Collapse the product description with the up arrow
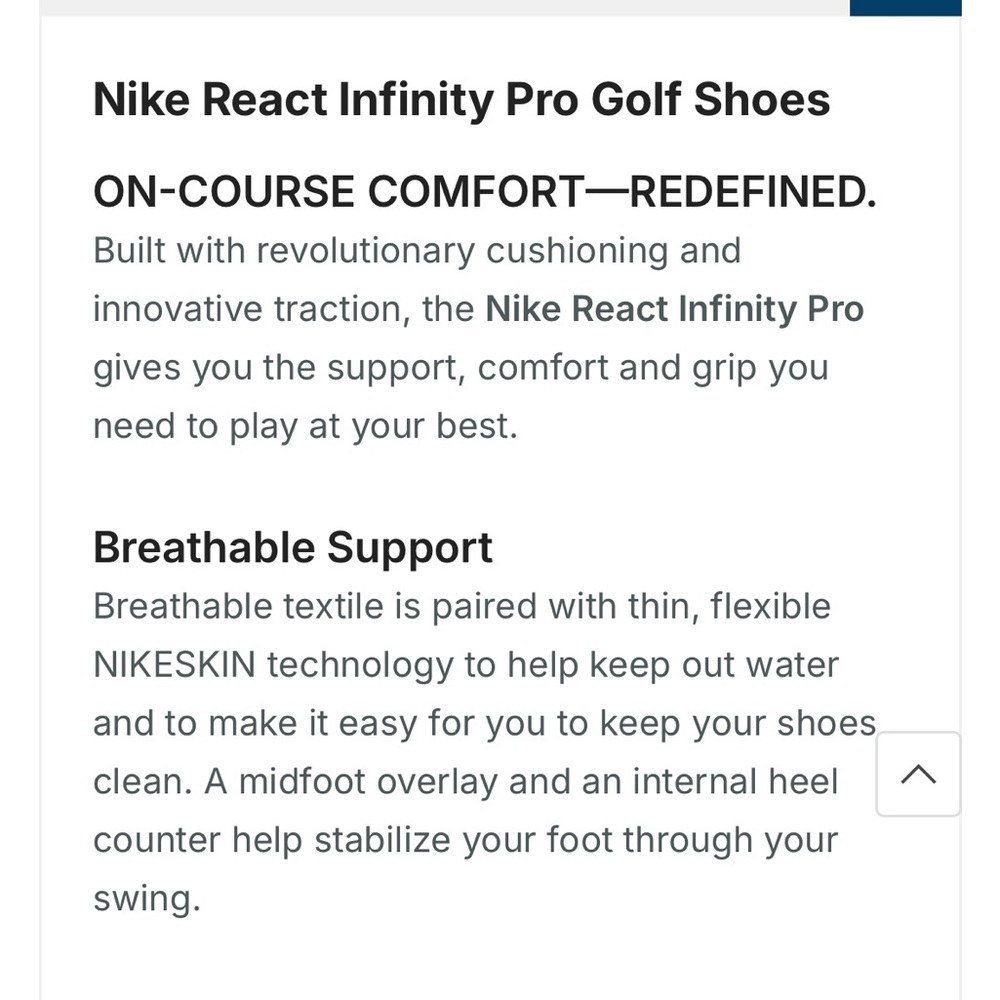The image size is (1000, 1000). click(x=917, y=775)
